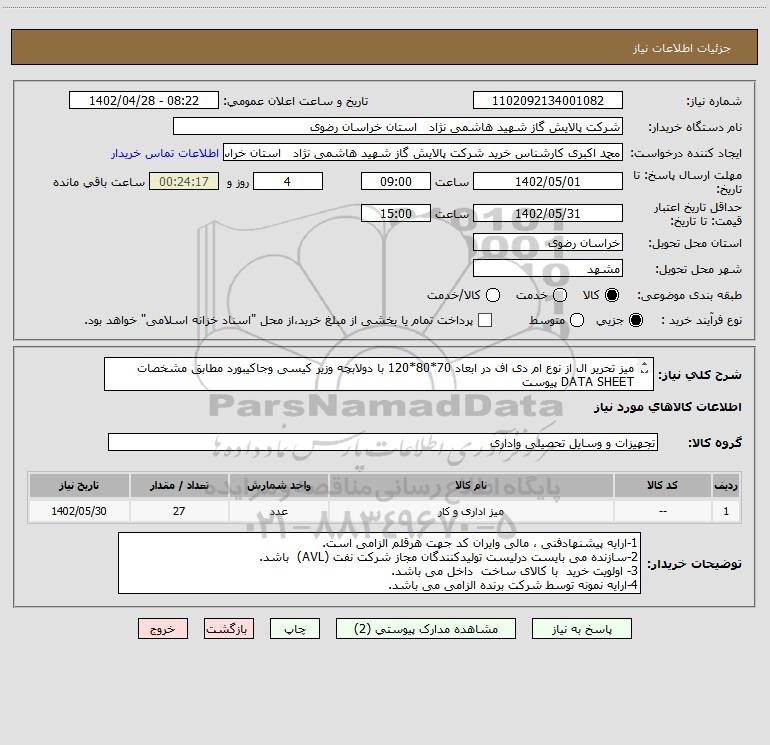
Task: Click the 'خروج' exit button
Action: coord(162,629)
